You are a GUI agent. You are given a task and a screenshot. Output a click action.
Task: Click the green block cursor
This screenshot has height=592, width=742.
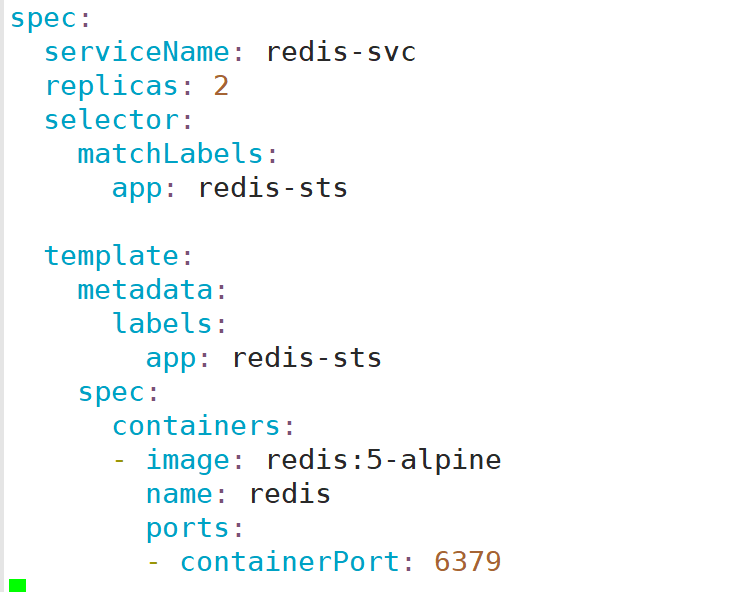point(18,585)
